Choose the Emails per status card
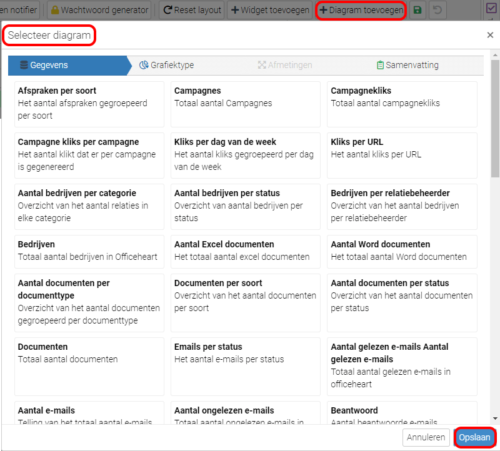The width and height of the screenshot is (500, 451). [245, 366]
